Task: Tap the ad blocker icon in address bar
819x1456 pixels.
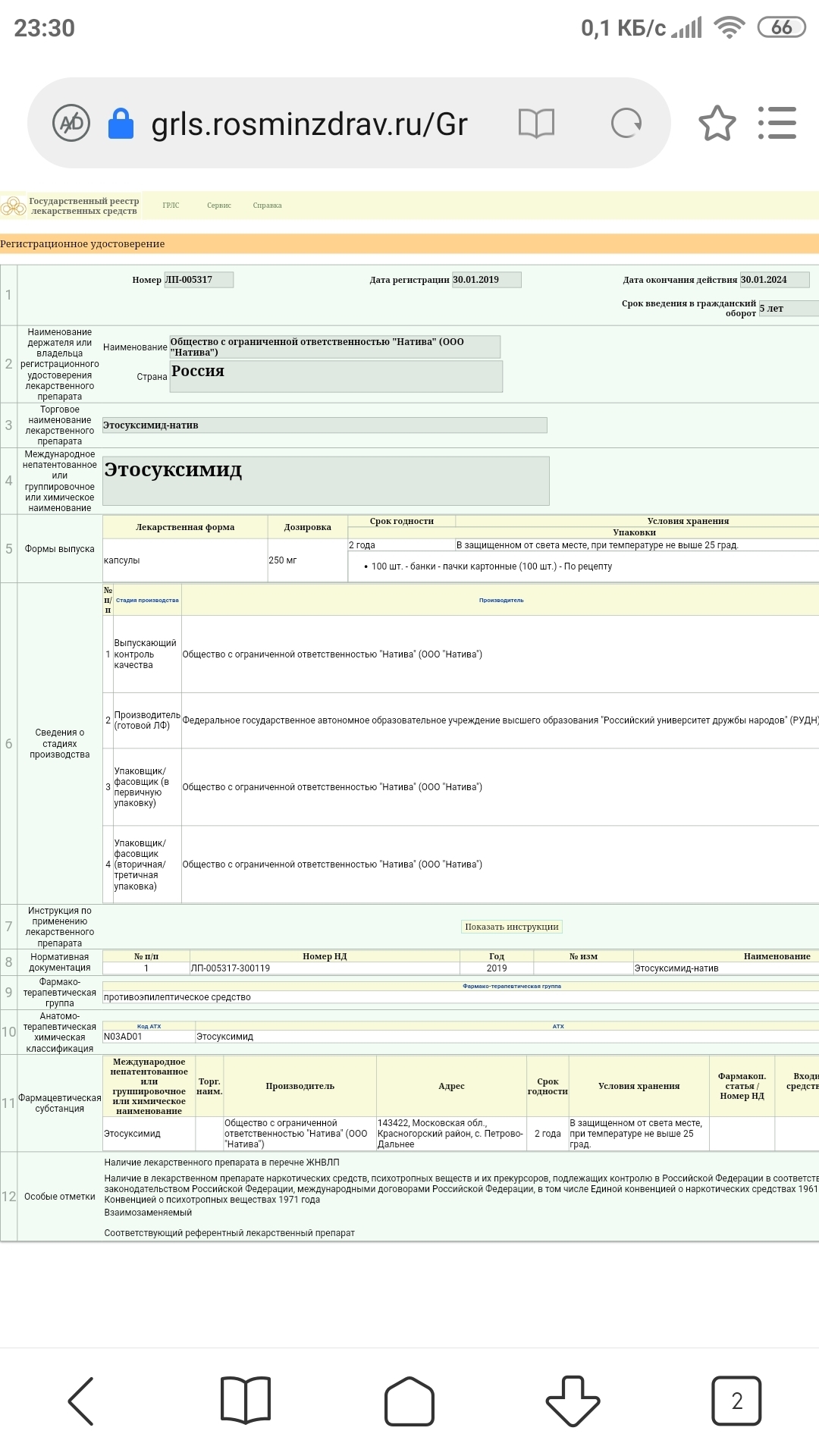Action: coord(71,123)
